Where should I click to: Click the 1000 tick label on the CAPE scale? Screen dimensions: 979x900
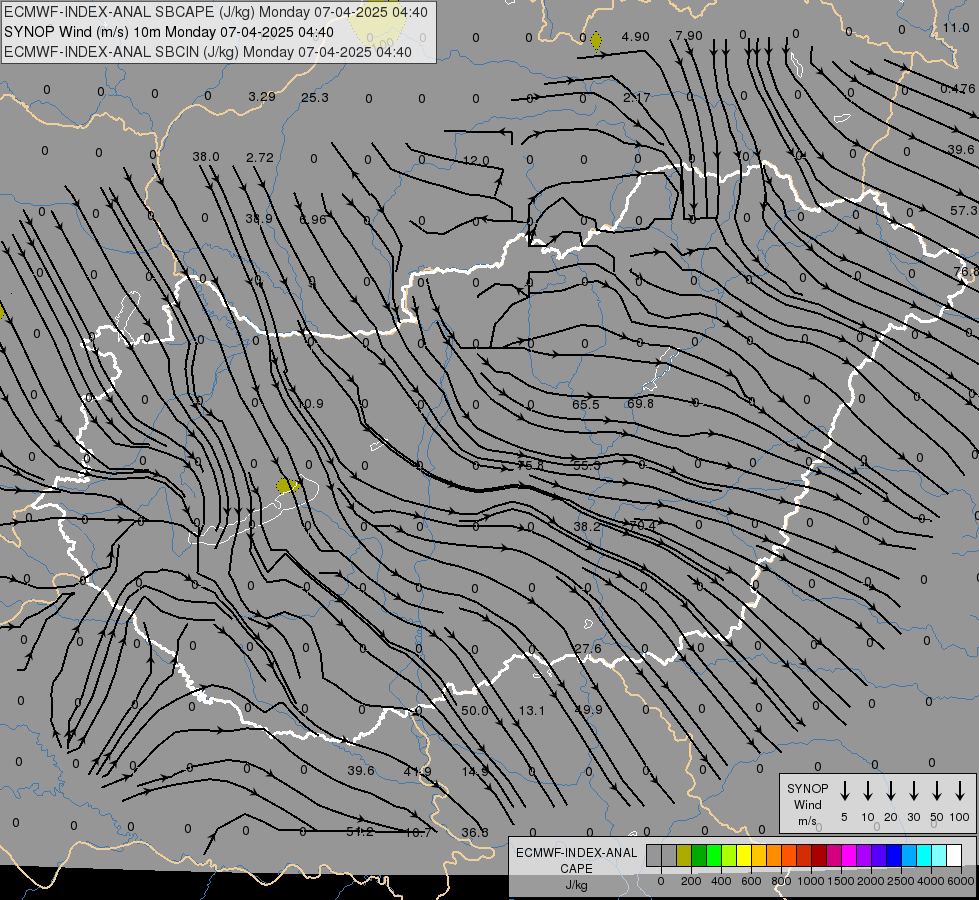coord(810,881)
